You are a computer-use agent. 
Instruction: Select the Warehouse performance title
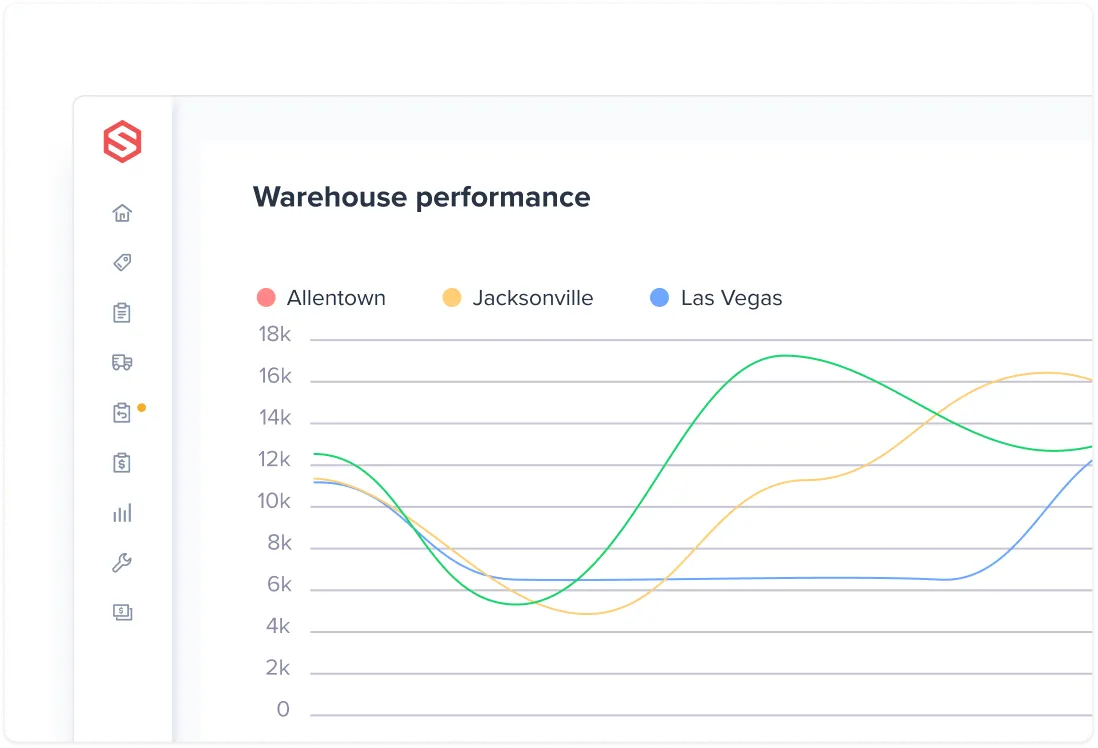421,197
